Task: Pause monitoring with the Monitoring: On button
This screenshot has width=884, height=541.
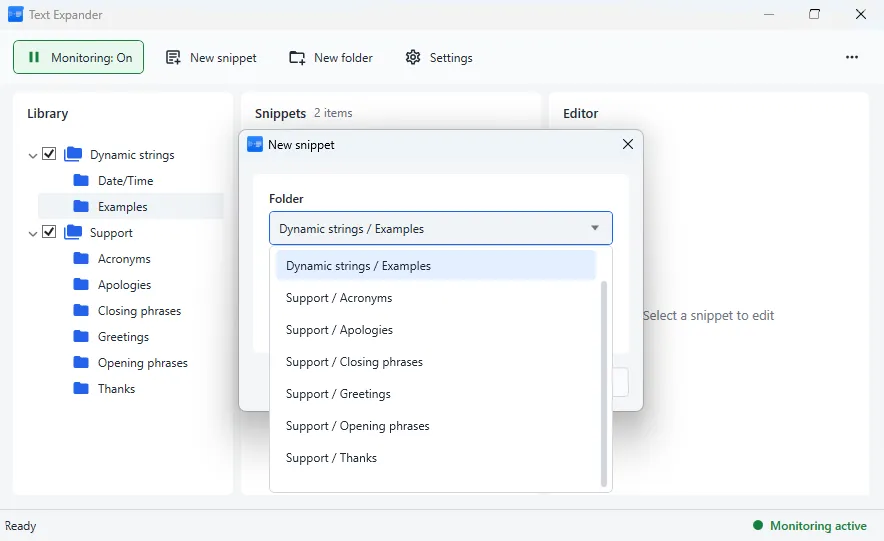Action: click(x=78, y=57)
